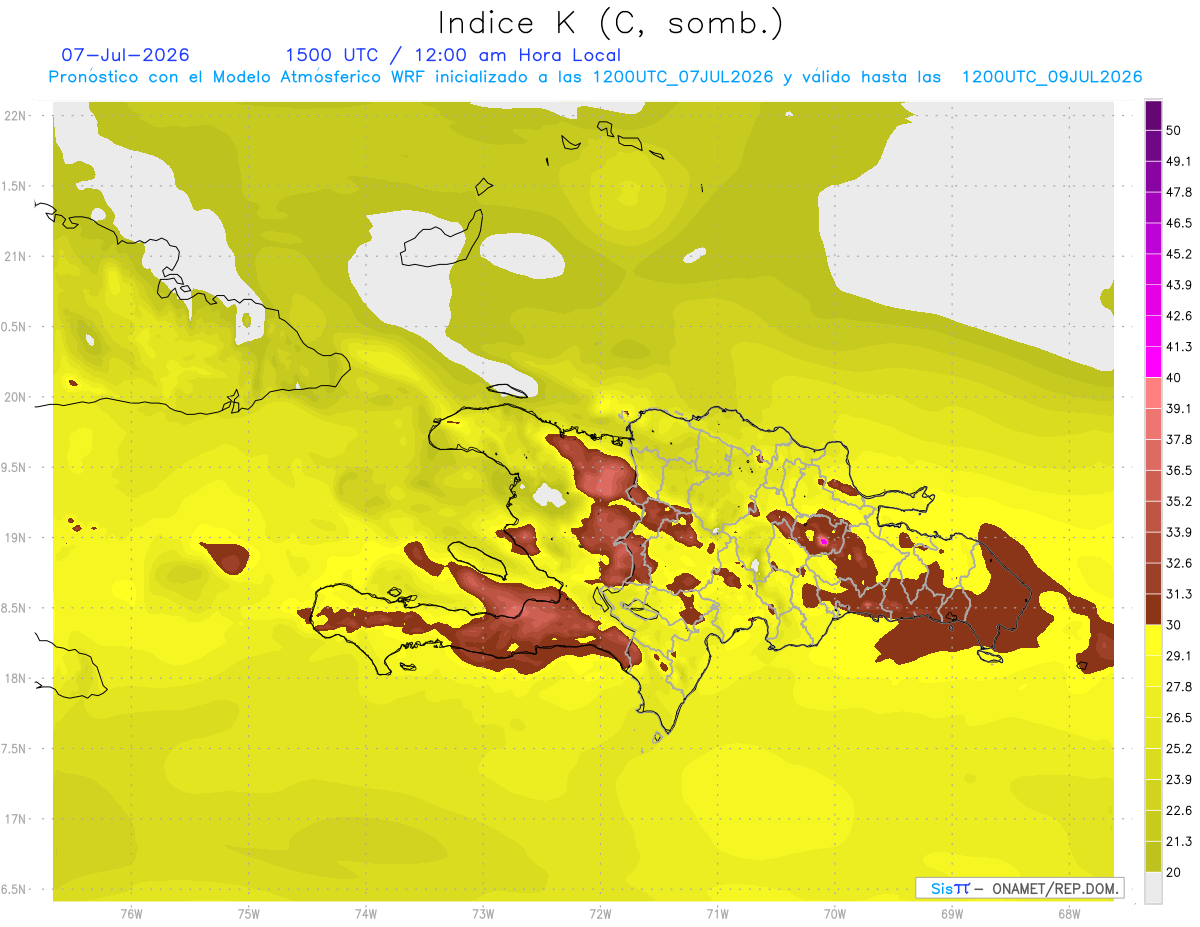Click the color bar value 49.1
Viewport: 1200px width, 927px height.
tap(1179, 161)
